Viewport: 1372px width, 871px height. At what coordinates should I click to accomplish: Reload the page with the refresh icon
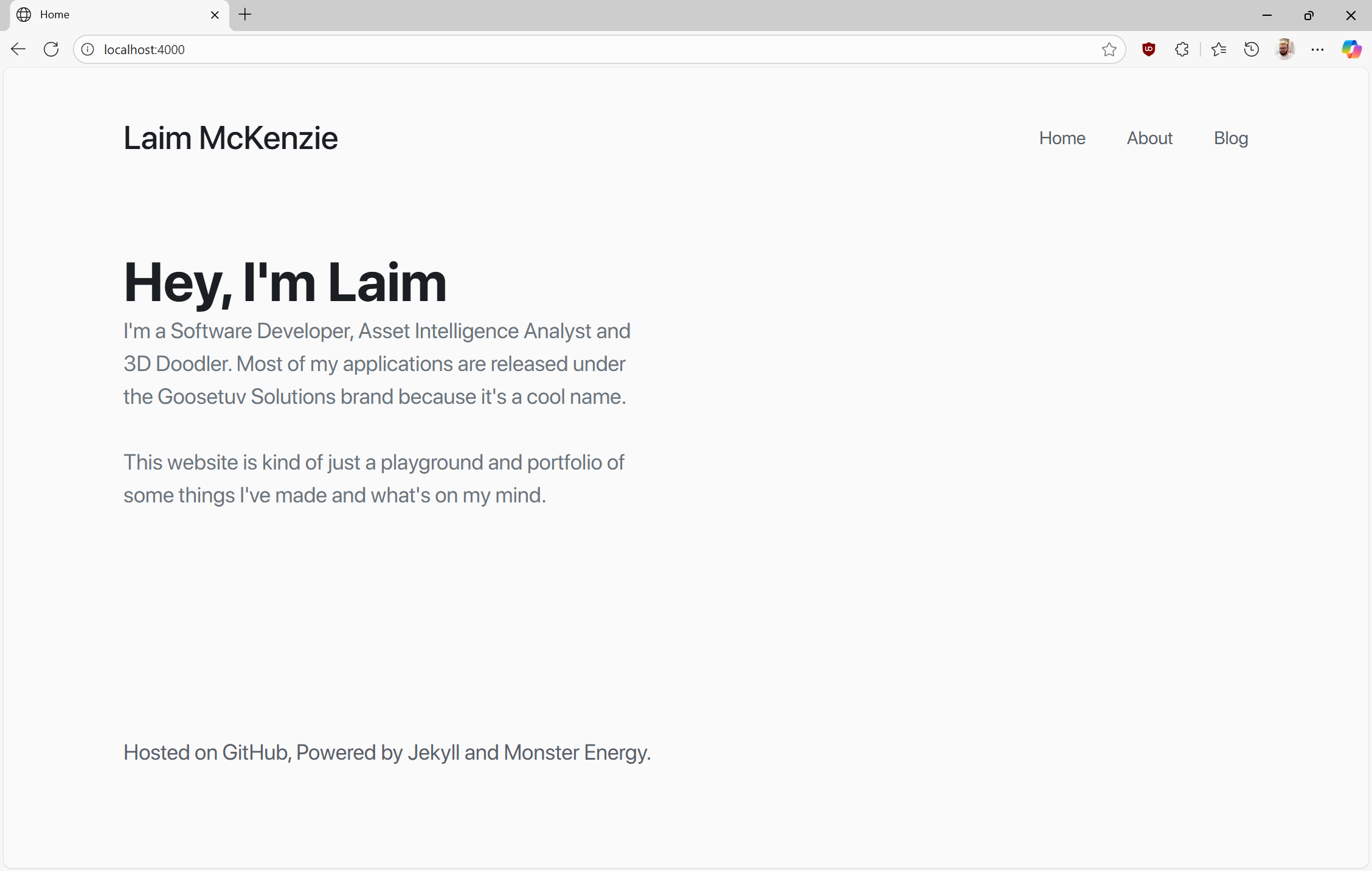point(51,49)
